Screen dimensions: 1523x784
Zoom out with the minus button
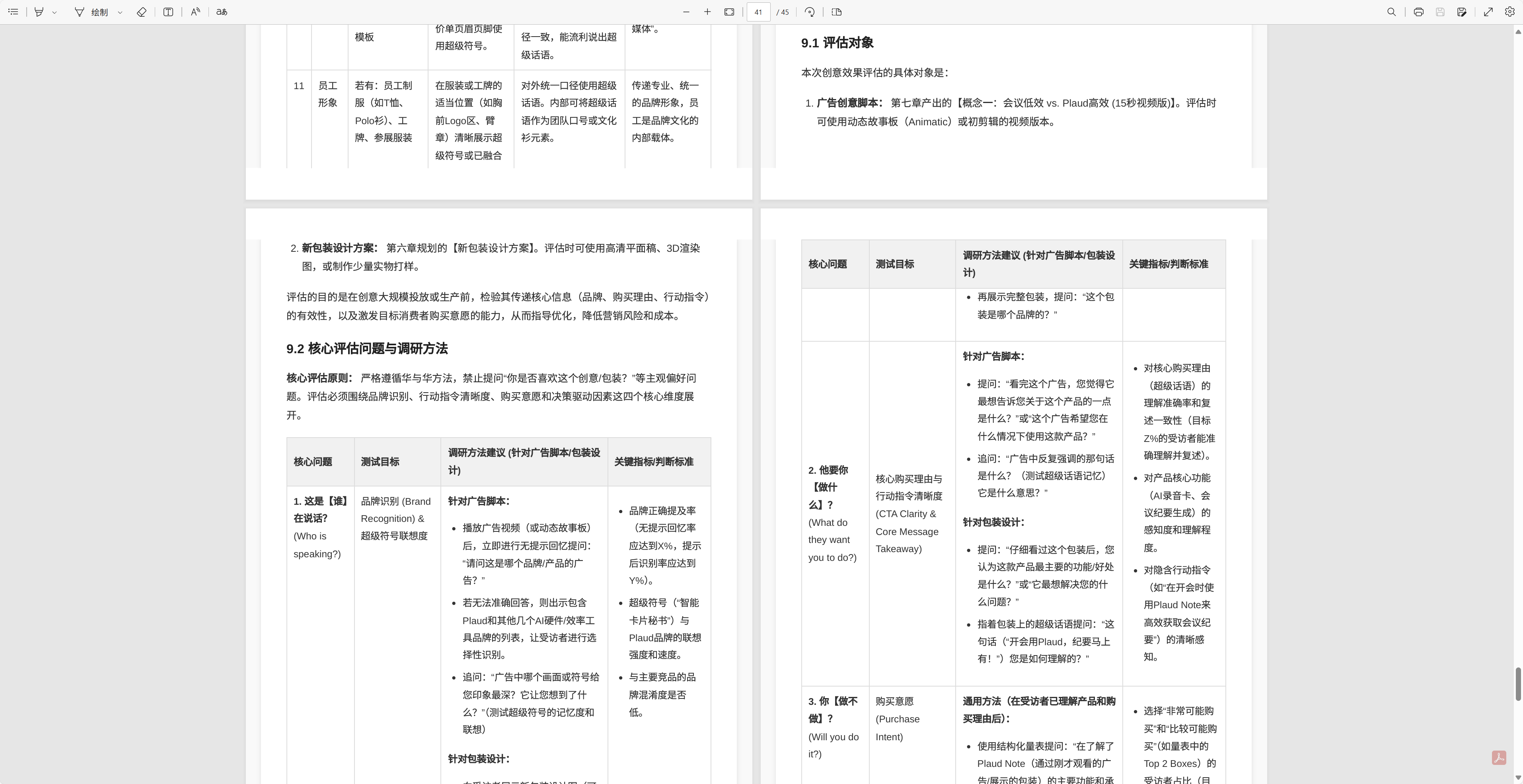pyautogui.click(x=686, y=12)
